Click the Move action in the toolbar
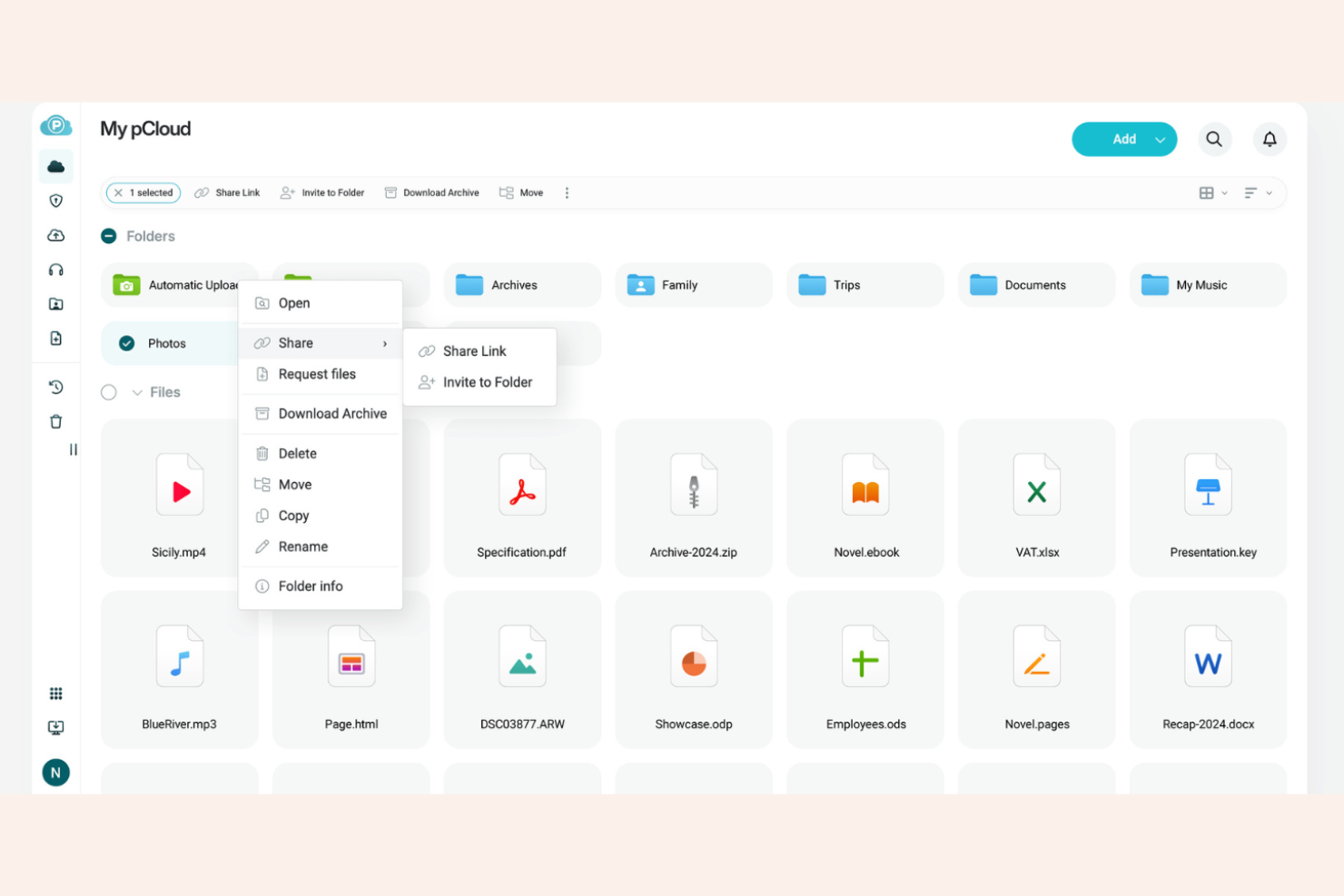This screenshot has width=1344, height=896. pos(521,192)
